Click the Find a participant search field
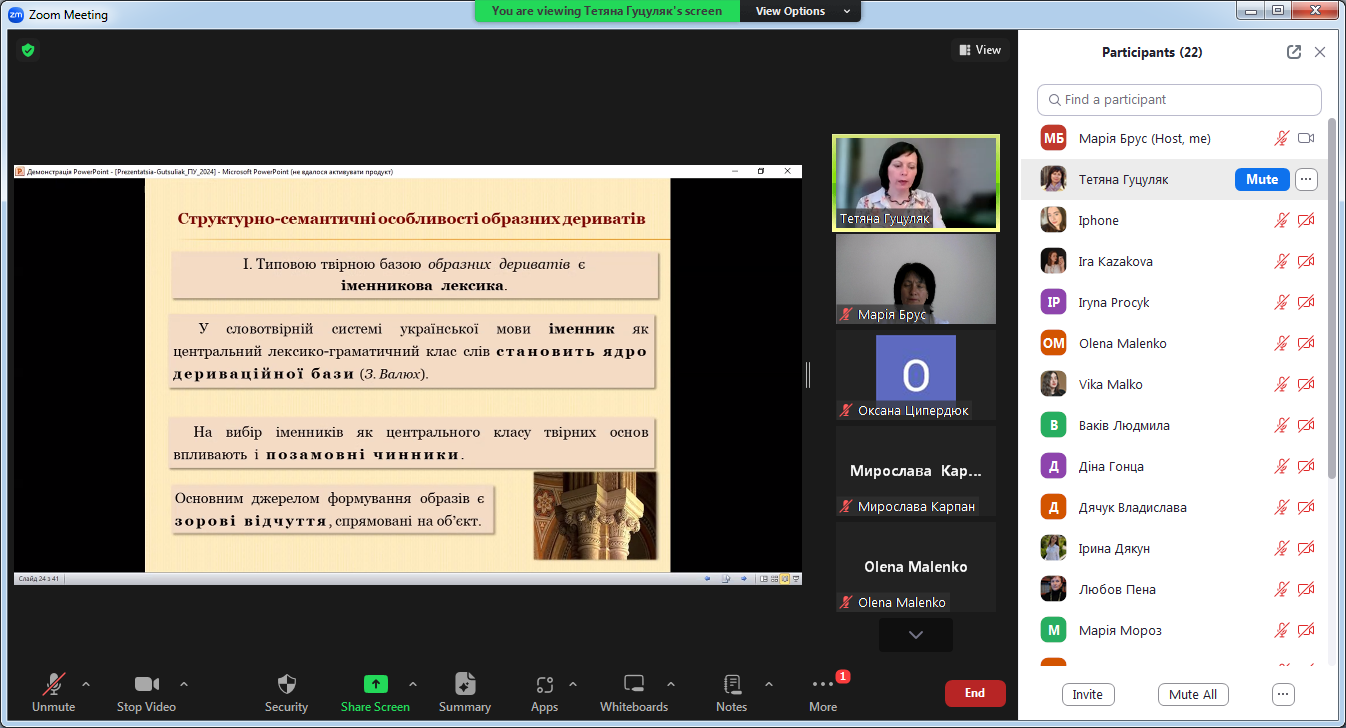Screen dimensions: 1346x728 (1179, 100)
